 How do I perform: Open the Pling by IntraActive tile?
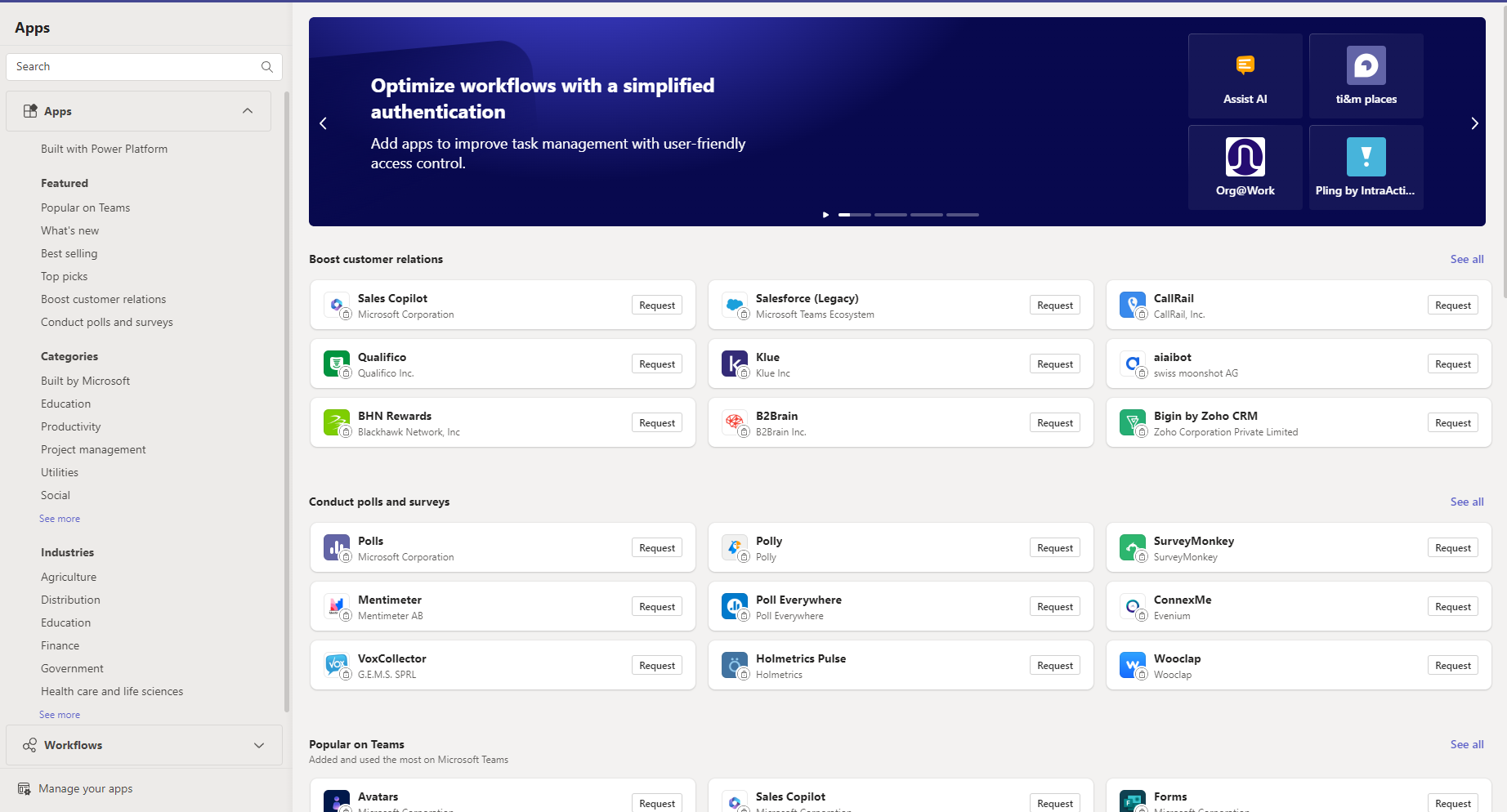click(1366, 167)
